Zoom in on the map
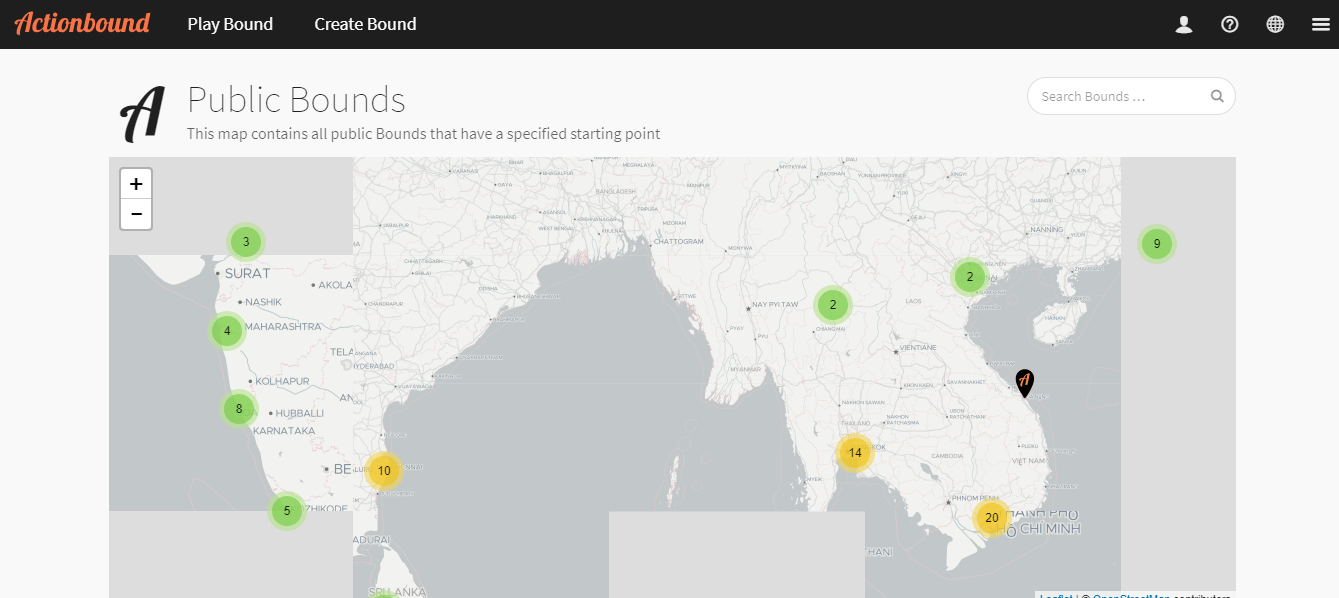This screenshot has width=1339, height=598. coord(136,184)
